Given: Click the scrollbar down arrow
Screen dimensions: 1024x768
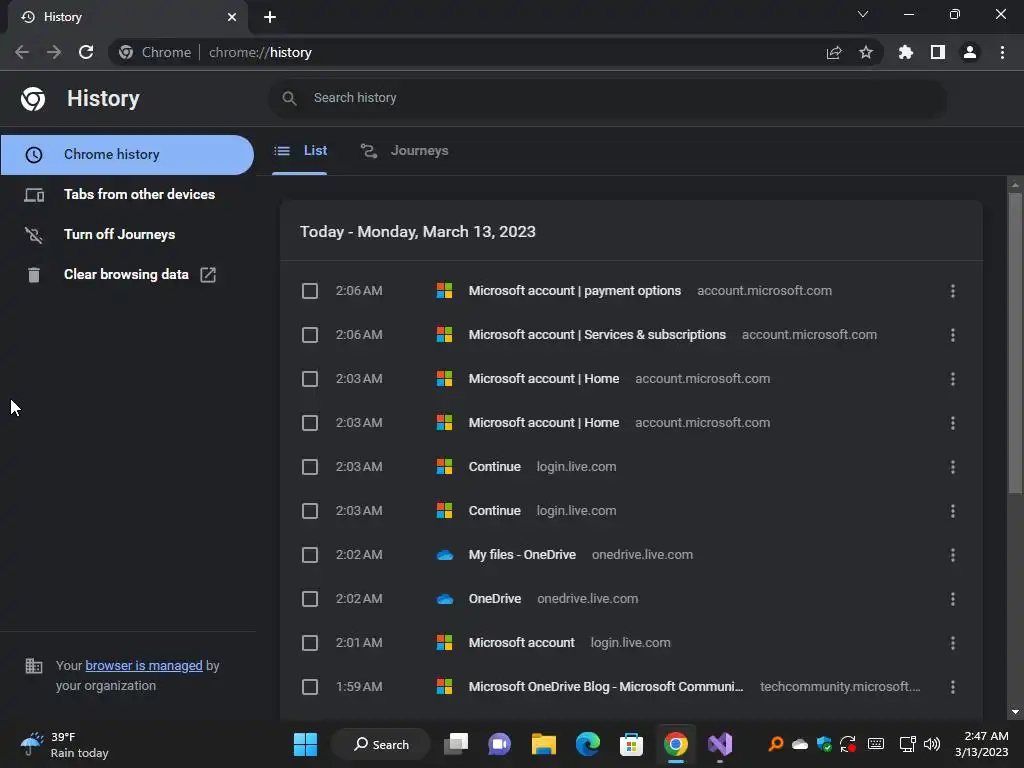Looking at the screenshot, I should click(1015, 712).
